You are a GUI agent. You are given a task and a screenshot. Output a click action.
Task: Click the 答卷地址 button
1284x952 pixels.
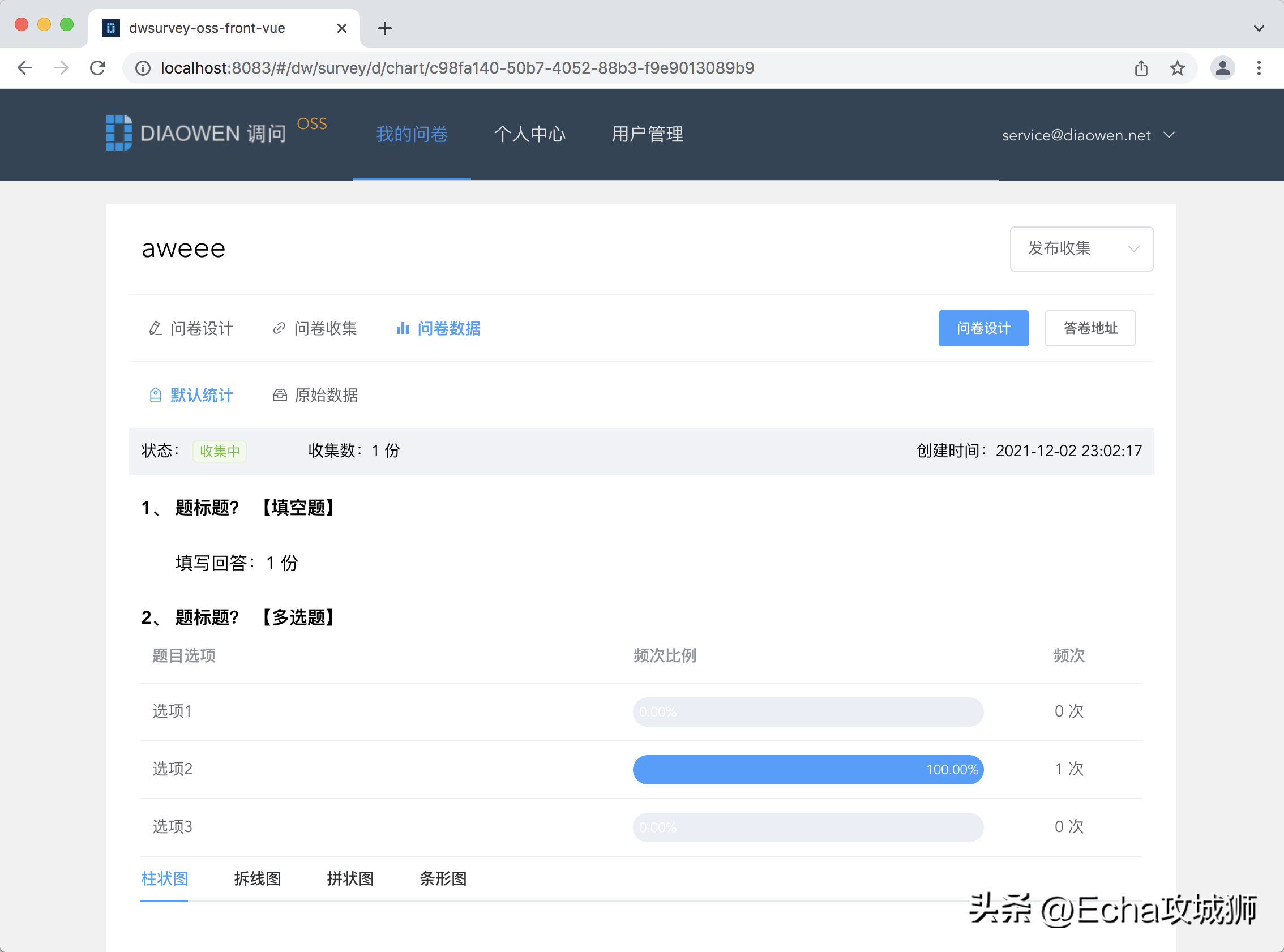click(x=1090, y=328)
